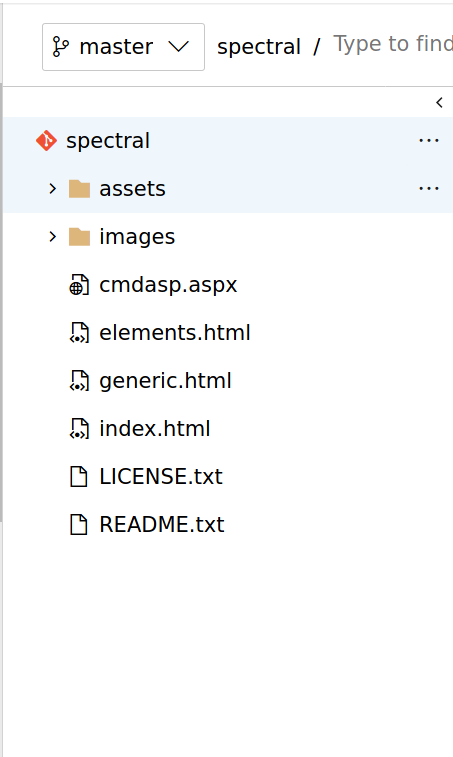The width and height of the screenshot is (453, 757).
Task: Open the README.txt file
Action: tap(162, 524)
